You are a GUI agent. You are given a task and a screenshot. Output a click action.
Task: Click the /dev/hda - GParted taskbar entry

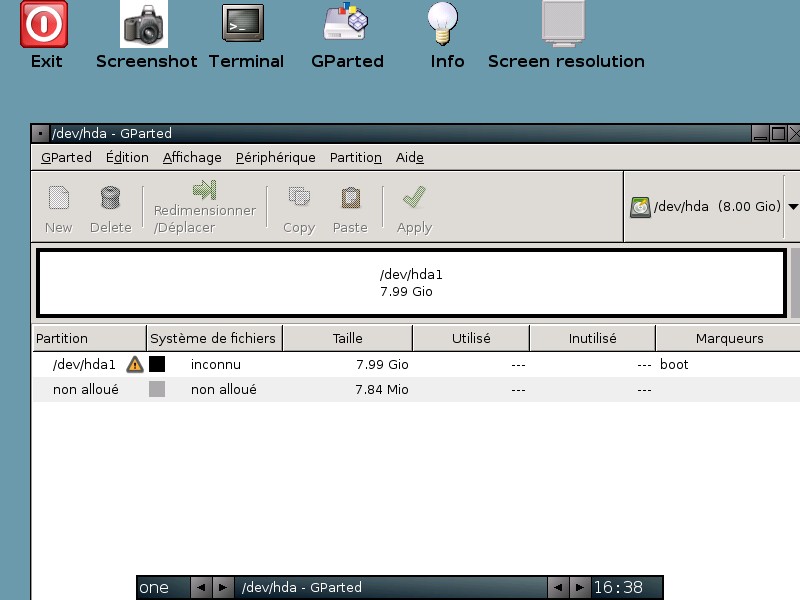[391, 587]
